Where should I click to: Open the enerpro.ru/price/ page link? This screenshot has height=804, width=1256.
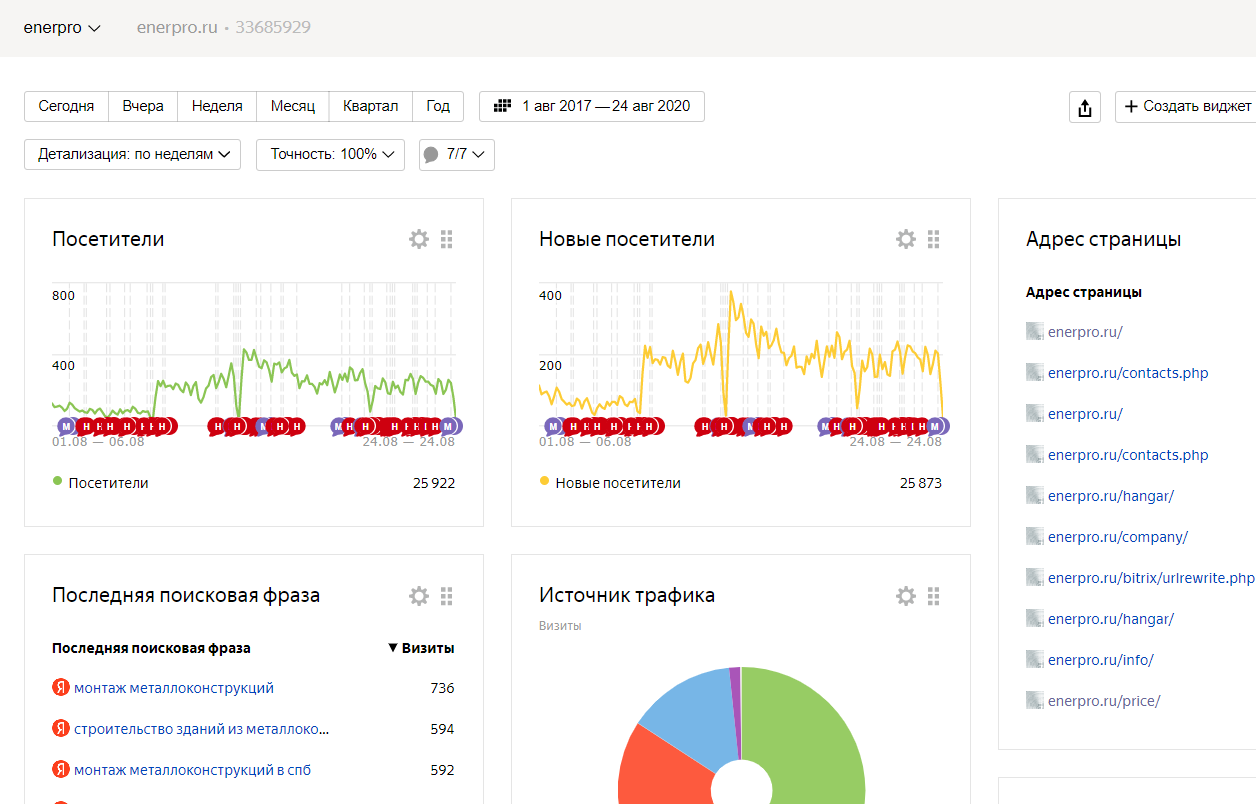[1104, 701]
